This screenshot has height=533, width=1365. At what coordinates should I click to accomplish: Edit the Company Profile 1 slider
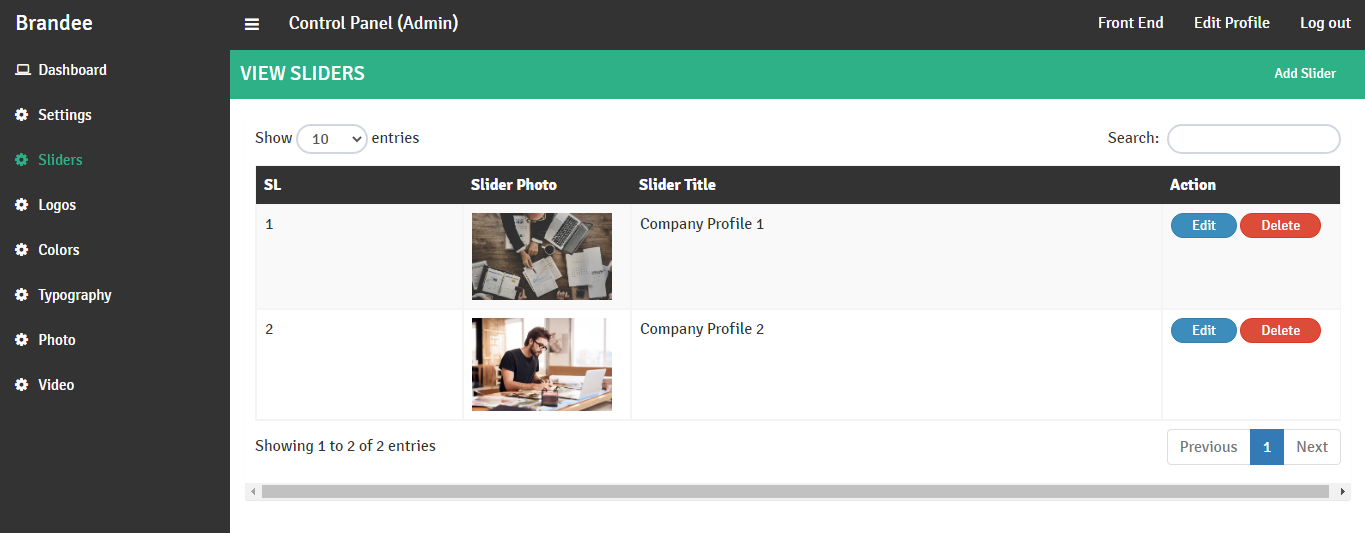pos(1203,226)
